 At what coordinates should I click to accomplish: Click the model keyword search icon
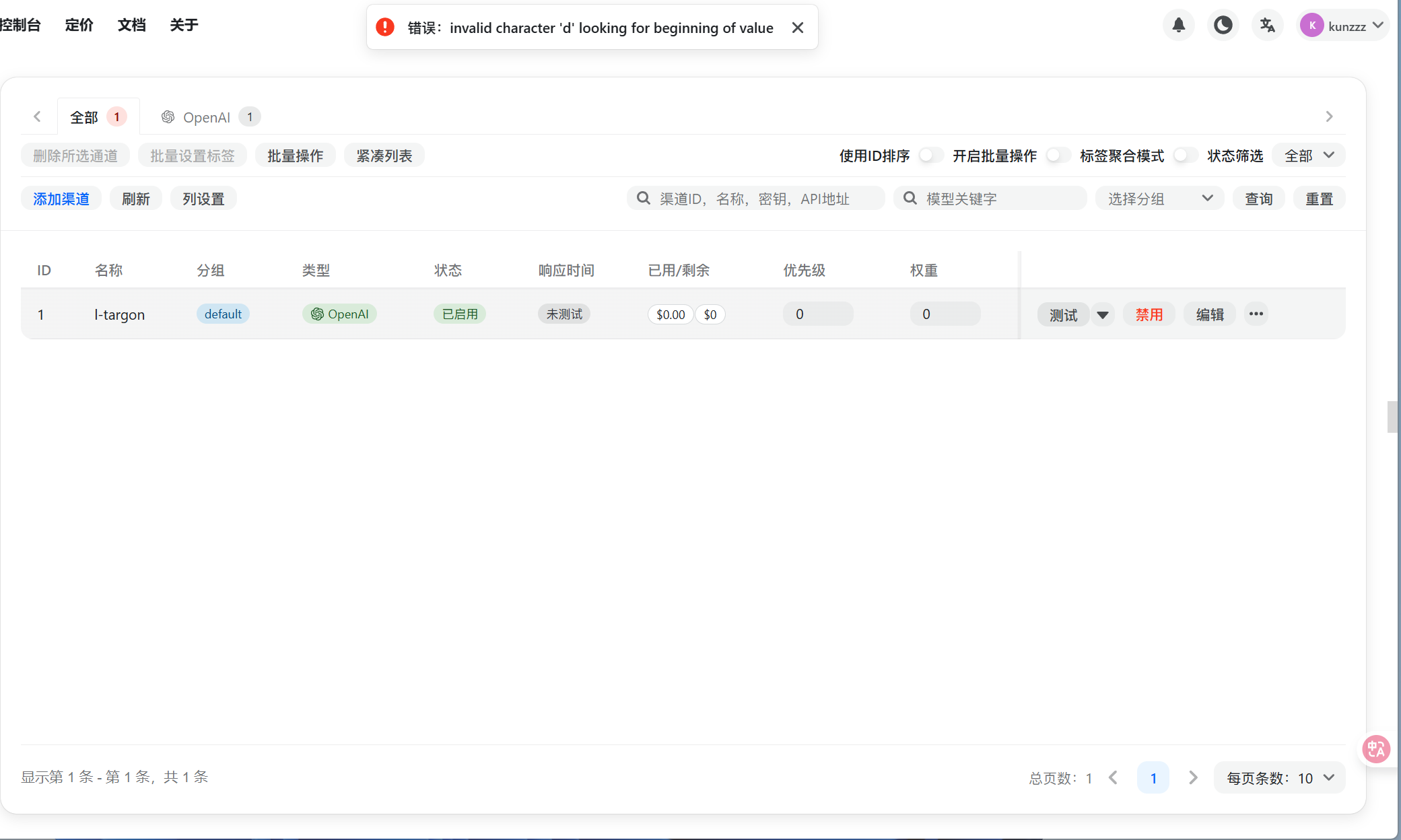coord(910,198)
